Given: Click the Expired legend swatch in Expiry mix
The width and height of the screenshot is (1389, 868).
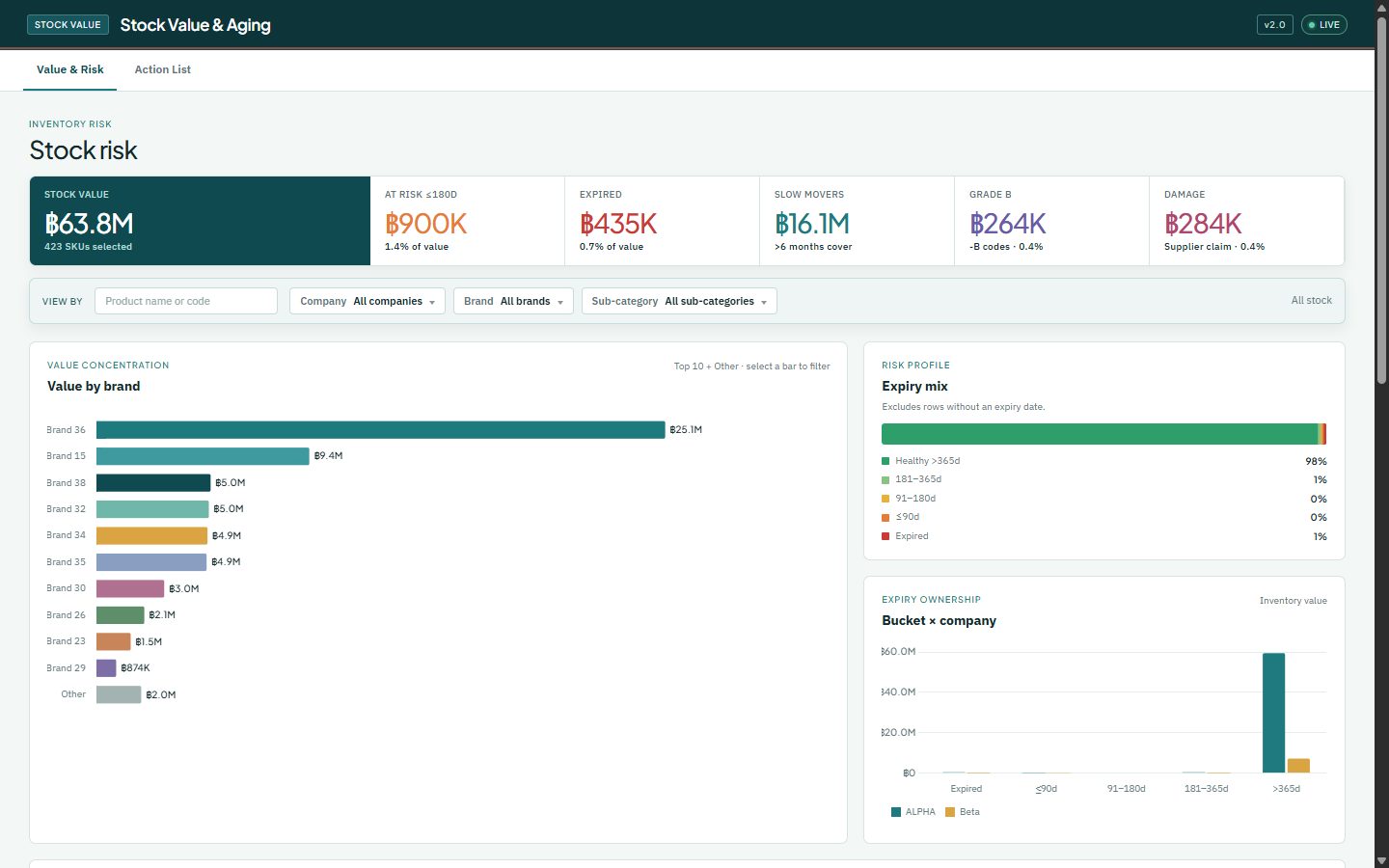Looking at the screenshot, I should pos(885,536).
